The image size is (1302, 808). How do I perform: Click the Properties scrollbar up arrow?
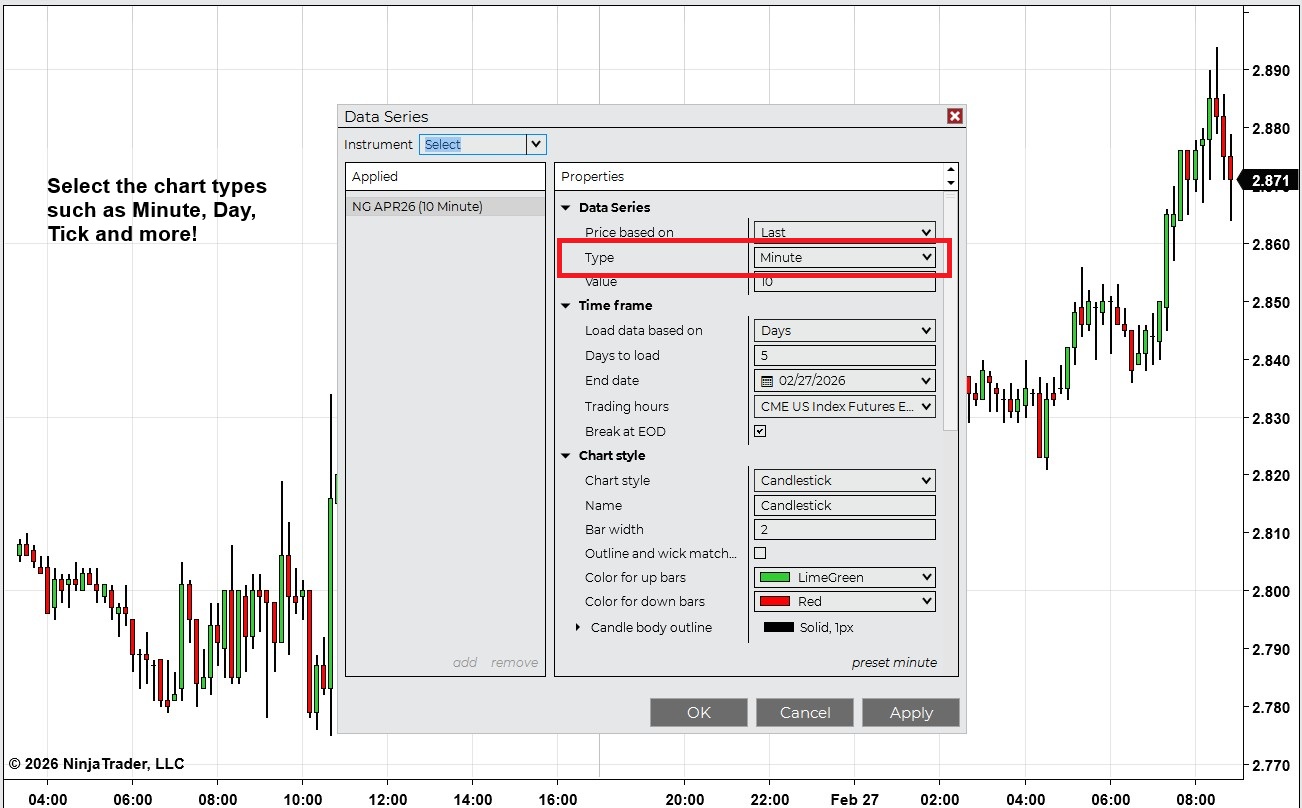pos(950,168)
